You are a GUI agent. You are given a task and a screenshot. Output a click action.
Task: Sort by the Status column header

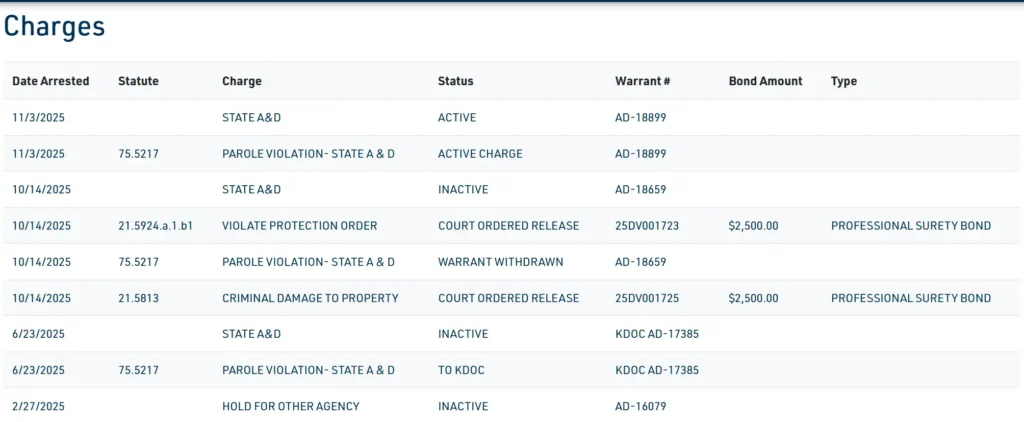[455, 81]
